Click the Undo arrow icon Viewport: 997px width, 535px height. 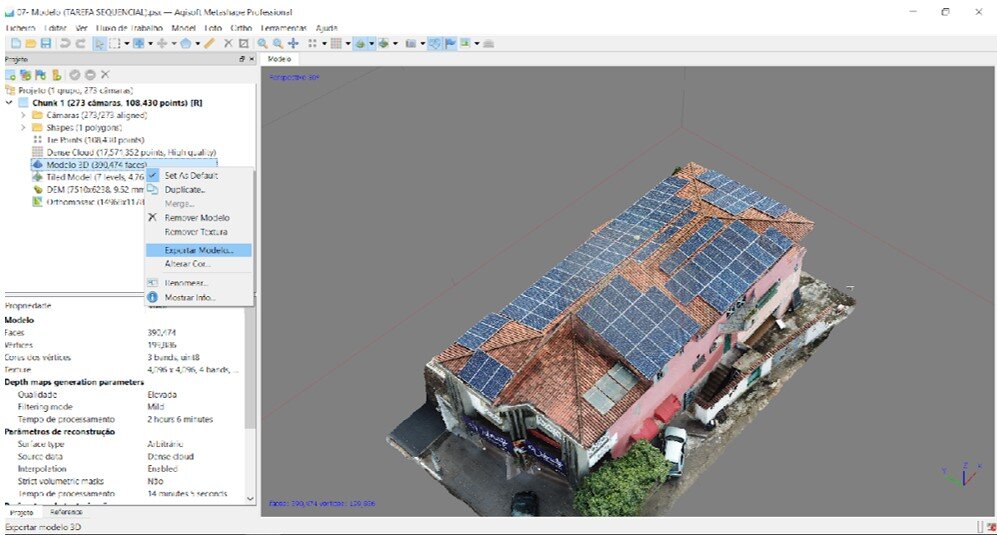coord(65,44)
